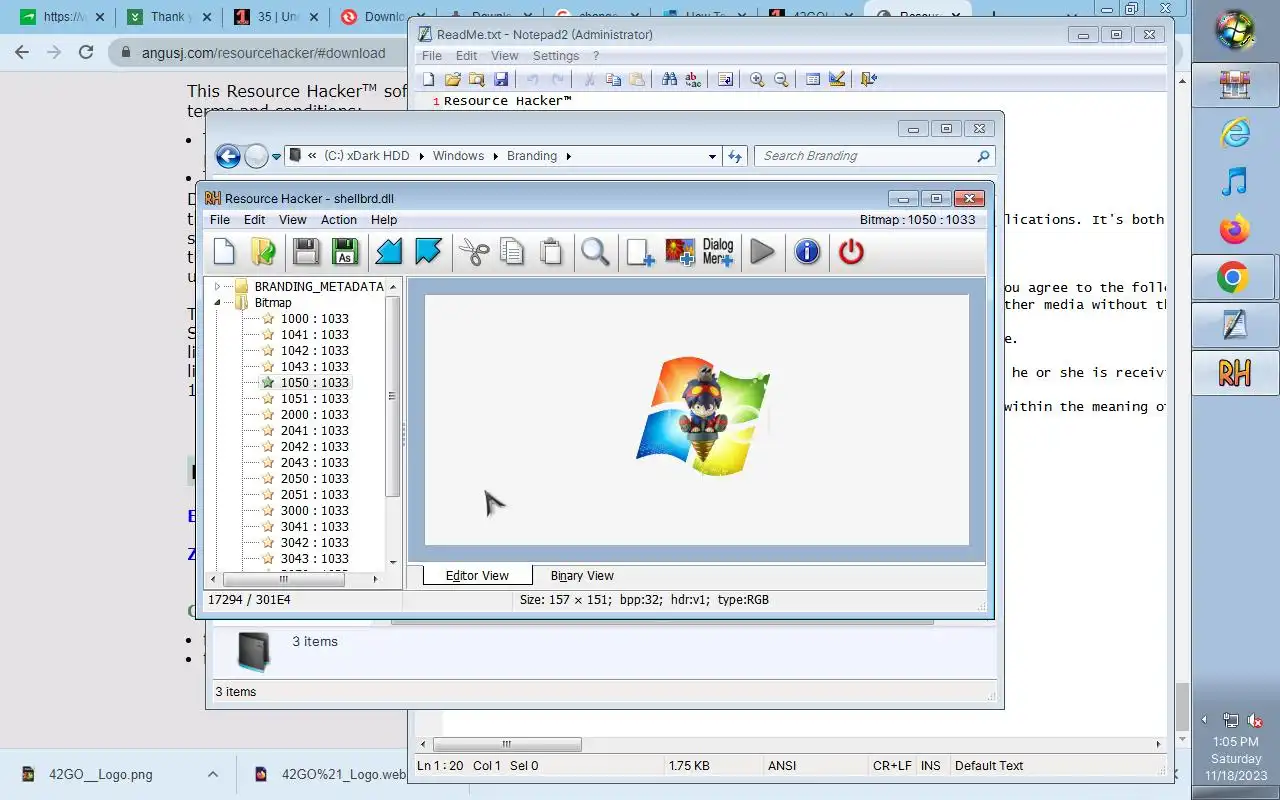1280x800 pixels.
Task: Click the red power Exit icon
Action: click(x=851, y=252)
